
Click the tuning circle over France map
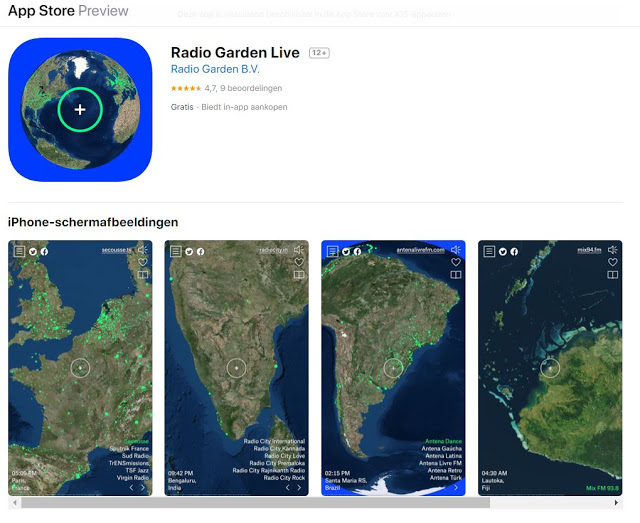tap(80, 368)
